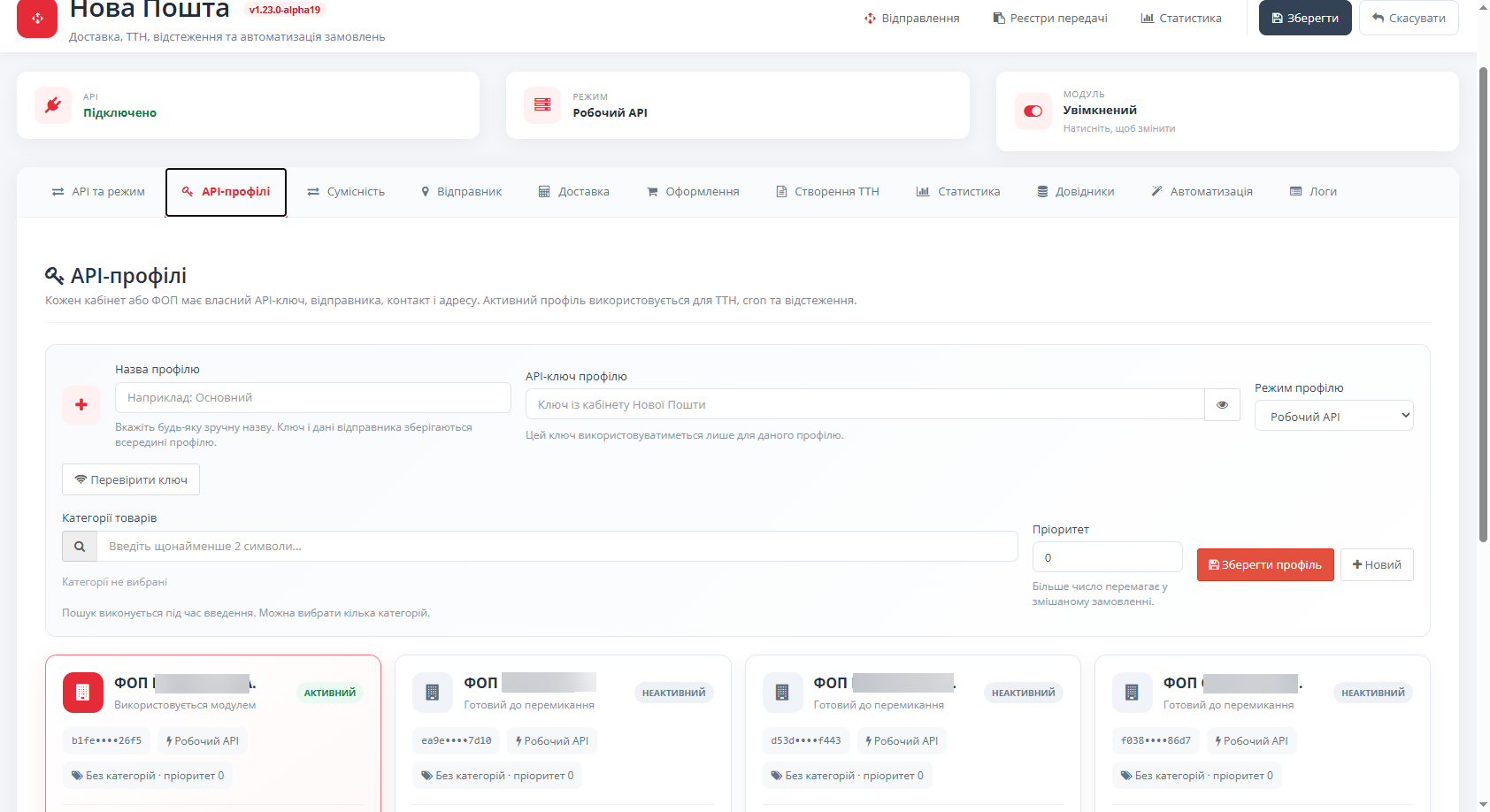Open the Відправлення header link
Image resolution: width=1490 pixels, height=812 pixels.
pos(911,18)
